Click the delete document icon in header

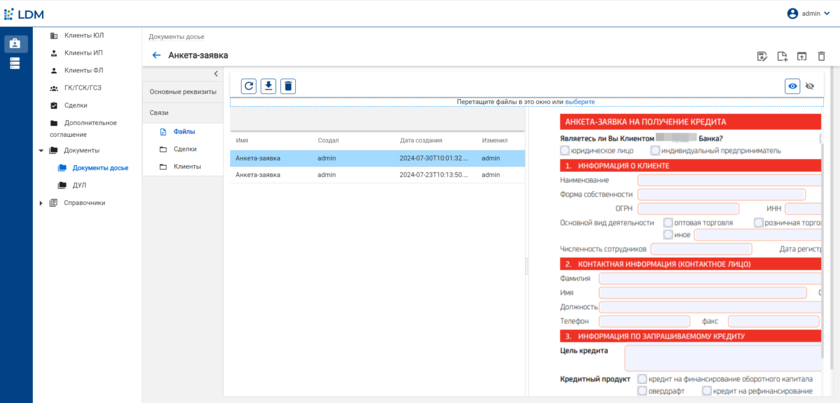click(x=822, y=56)
